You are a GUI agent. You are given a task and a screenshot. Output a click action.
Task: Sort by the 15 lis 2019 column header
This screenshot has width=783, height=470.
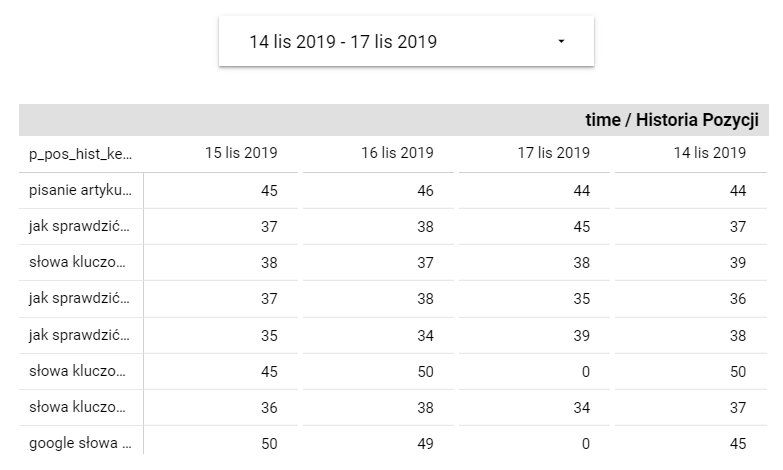pyautogui.click(x=241, y=153)
